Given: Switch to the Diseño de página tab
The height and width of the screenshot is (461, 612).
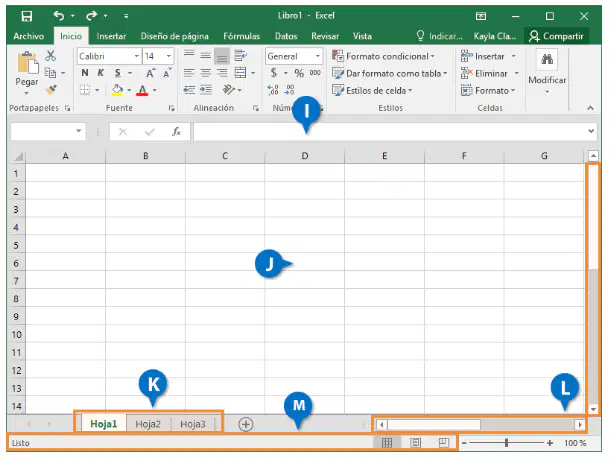Looking at the screenshot, I should (x=174, y=36).
